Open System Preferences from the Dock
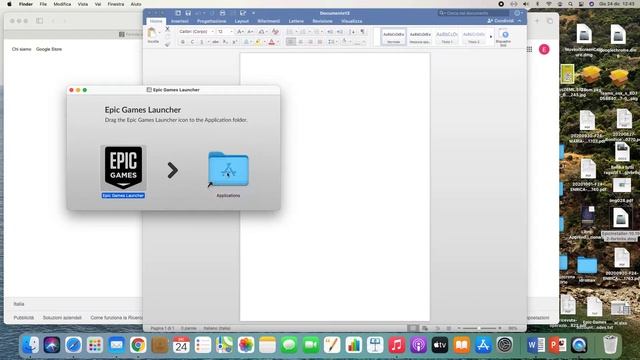Viewport: 640px width, 360px height. click(x=504, y=345)
